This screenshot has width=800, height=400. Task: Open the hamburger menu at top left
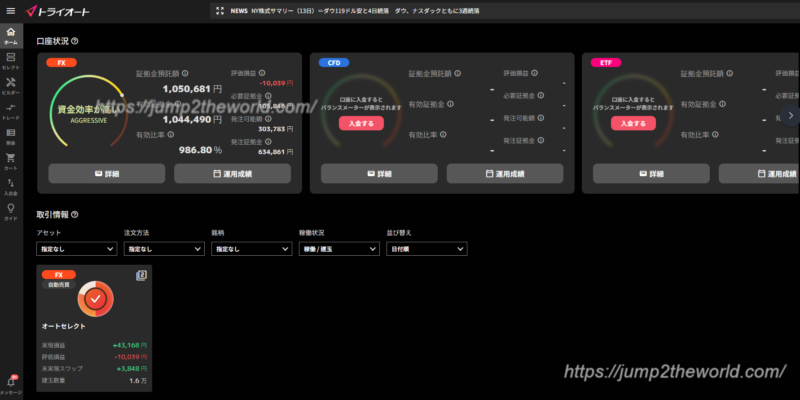[x=10, y=11]
